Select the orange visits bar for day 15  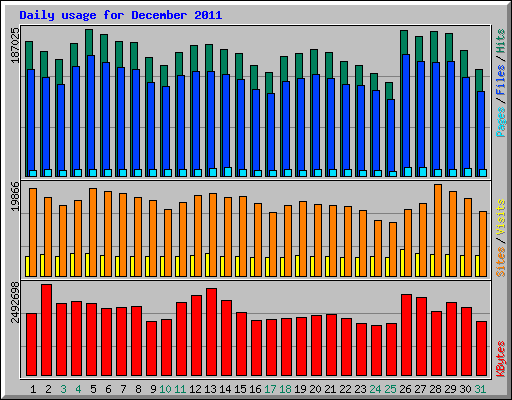coord(243,236)
